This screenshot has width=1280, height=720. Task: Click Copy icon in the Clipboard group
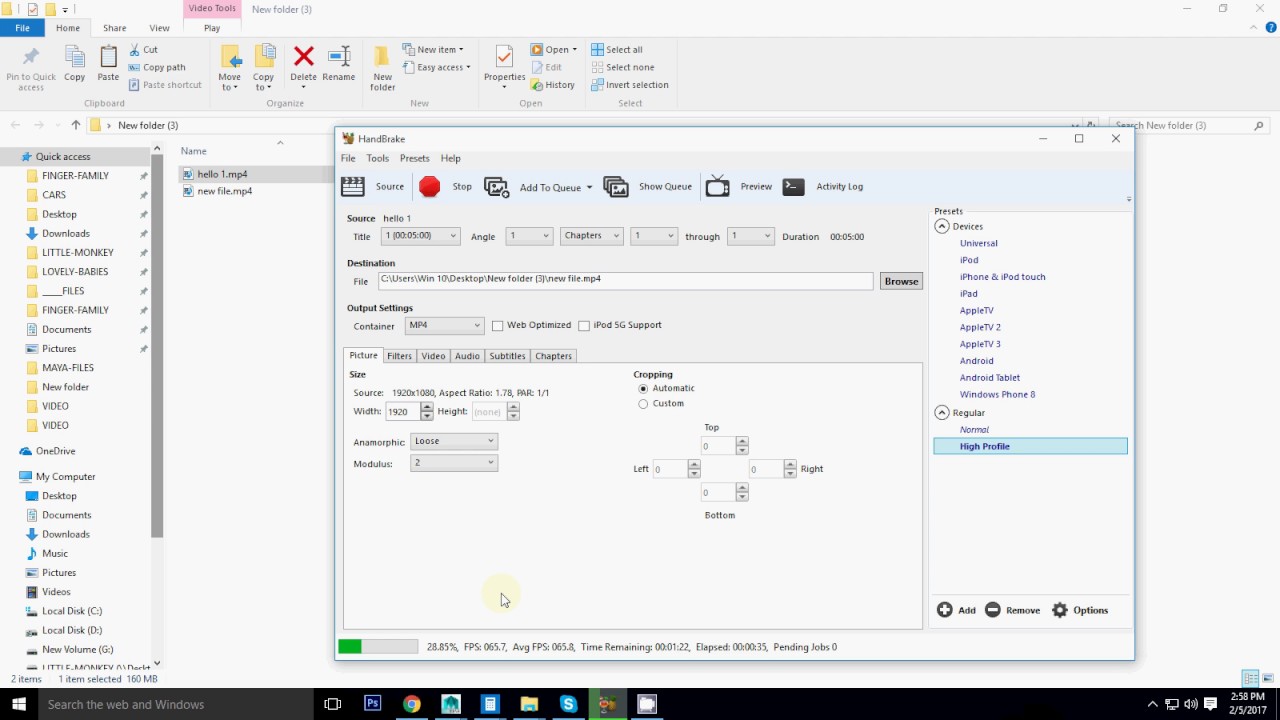point(74,57)
